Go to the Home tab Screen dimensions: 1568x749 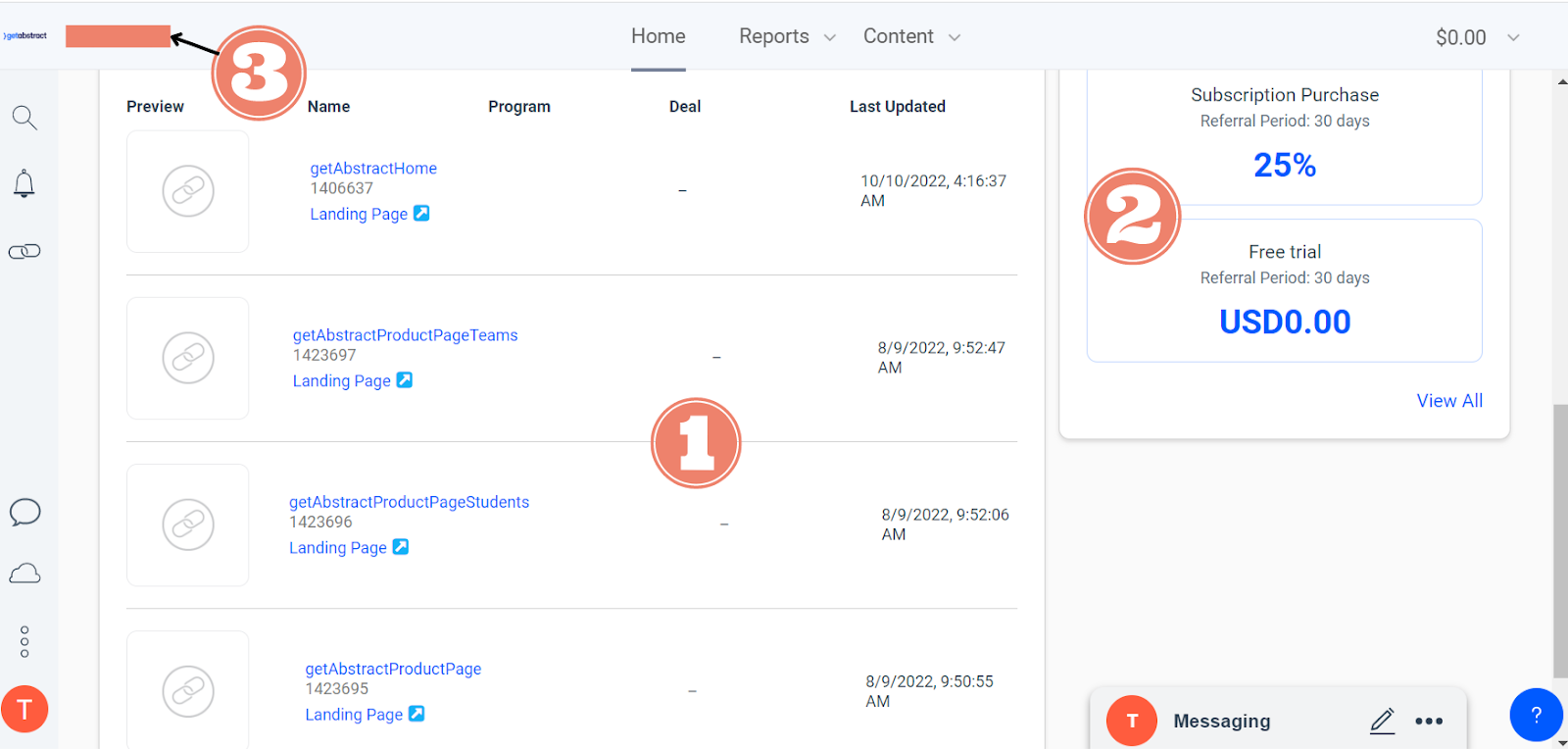coord(659,36)
